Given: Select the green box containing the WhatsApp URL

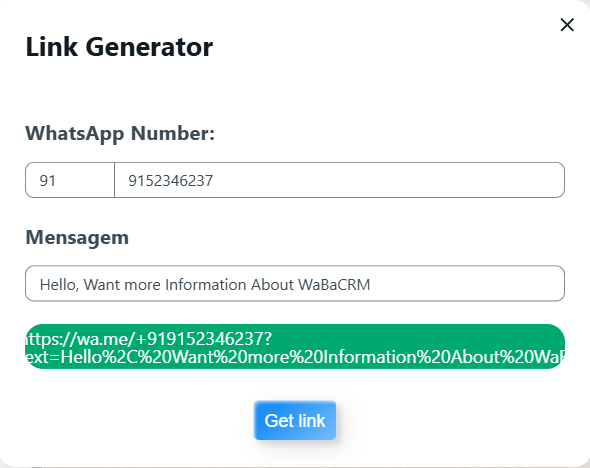Looking at the screenshot, I should pos(295,346).
